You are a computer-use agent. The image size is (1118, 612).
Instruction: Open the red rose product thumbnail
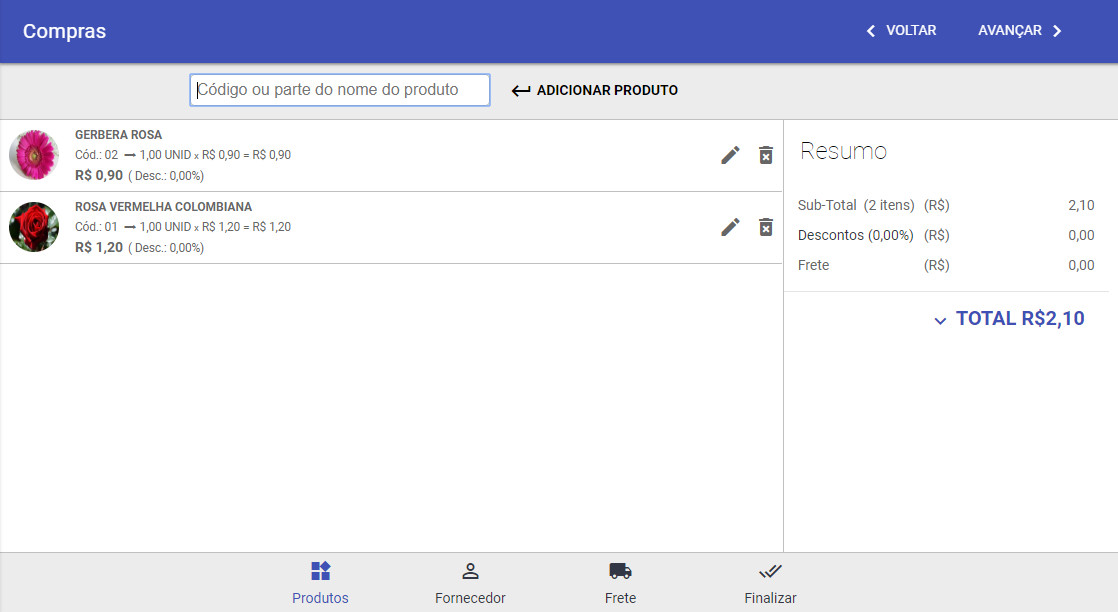(34, 227)
